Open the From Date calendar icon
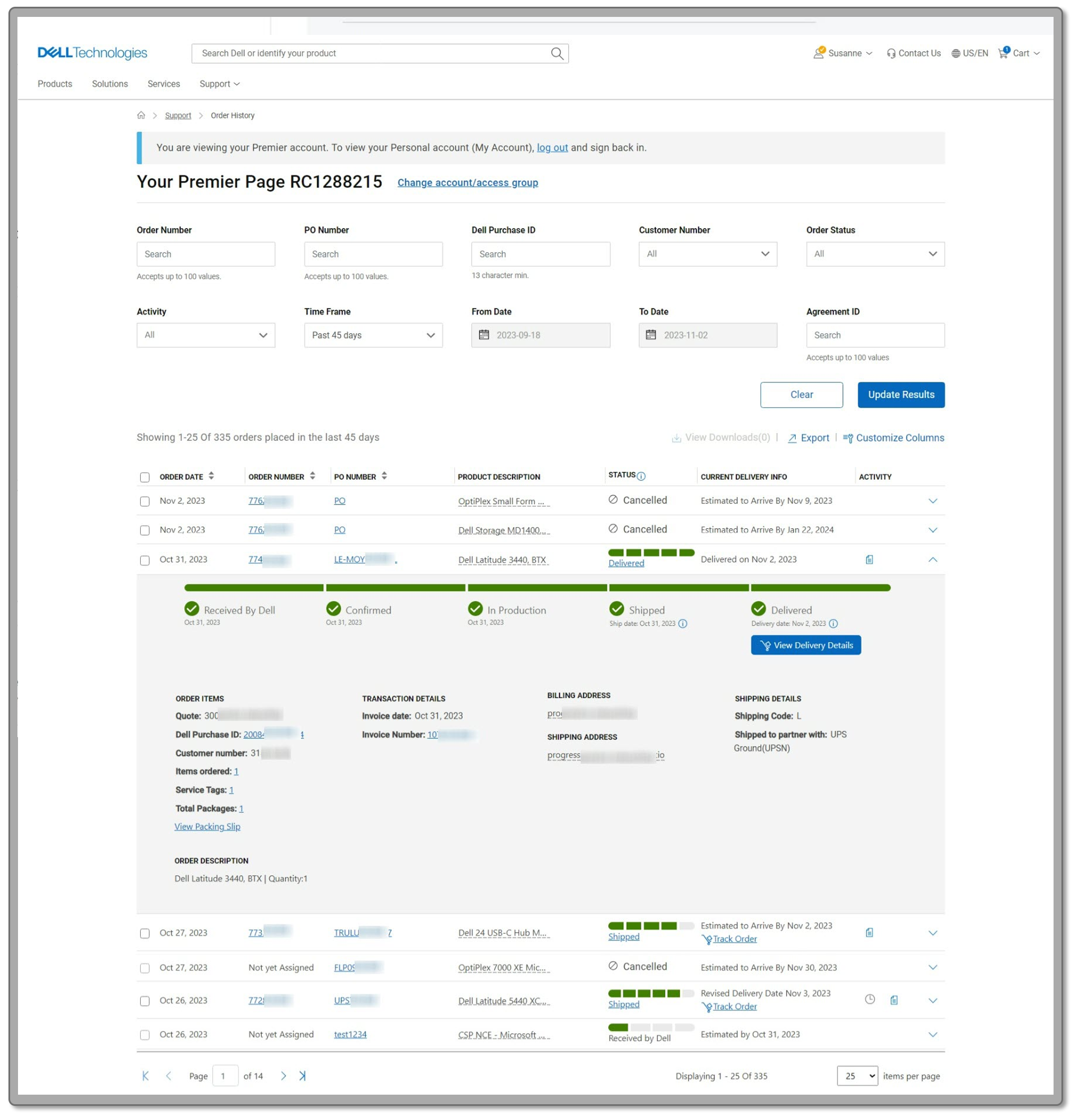1071x1120 pixels. click(x=484, y=335)
